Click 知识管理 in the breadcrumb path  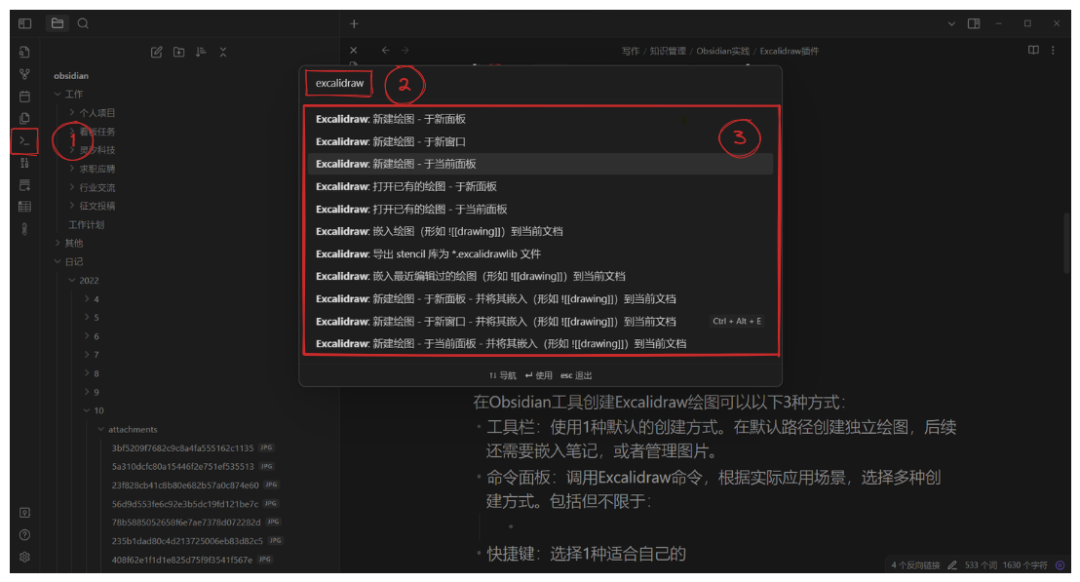click(x=667, y=51)
